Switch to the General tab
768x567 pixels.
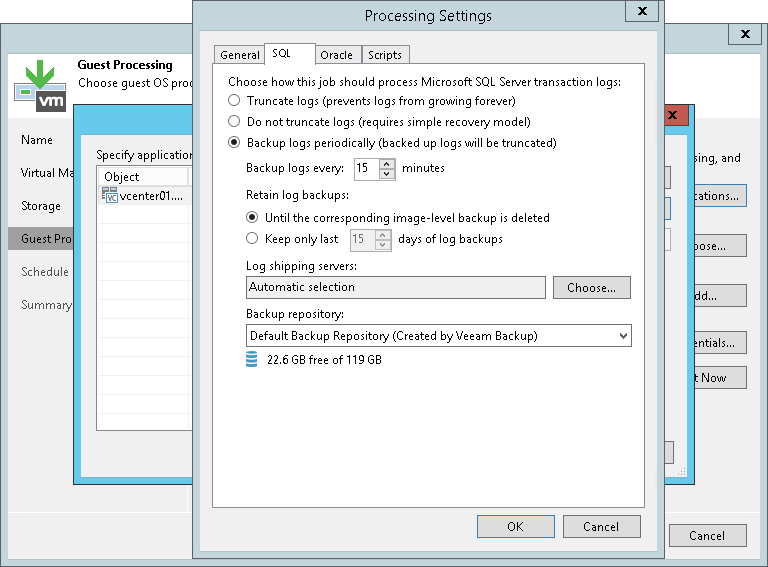[239, 55]
